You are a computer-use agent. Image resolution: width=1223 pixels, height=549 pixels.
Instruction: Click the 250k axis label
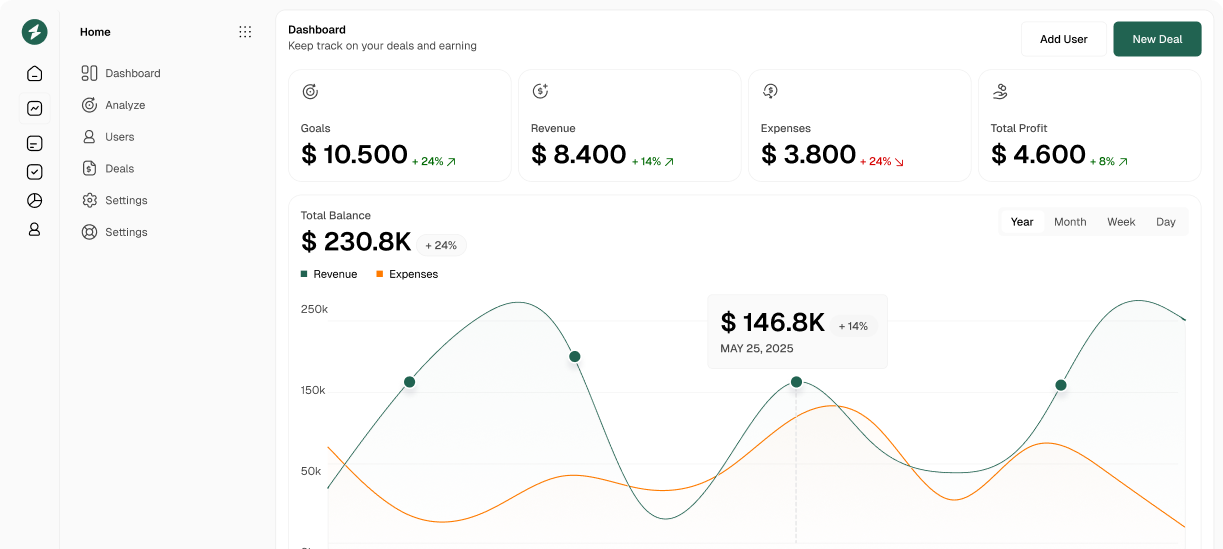pyautogui.click(x=314, y=309)
